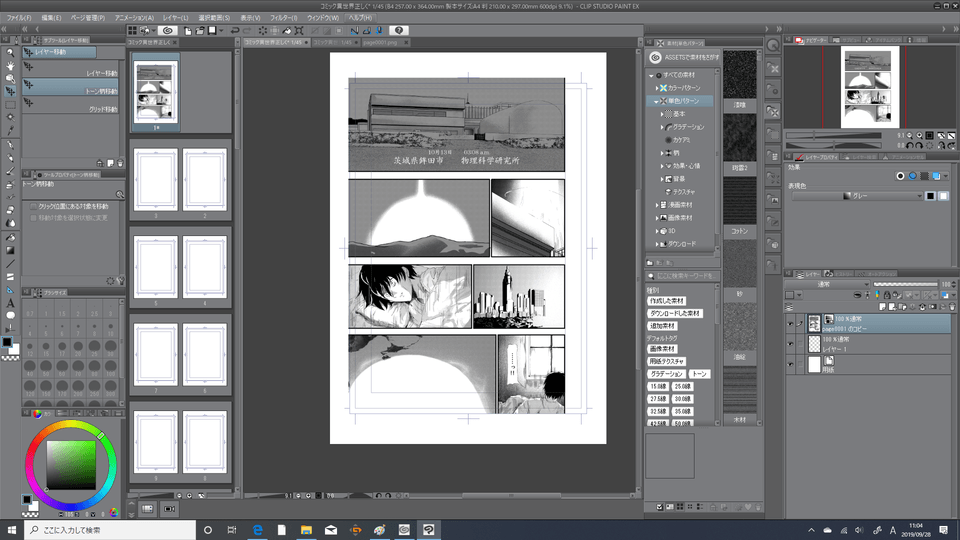Expand 漫画素材 tree node
The image size is (960, 540).
tap(657, 205)
